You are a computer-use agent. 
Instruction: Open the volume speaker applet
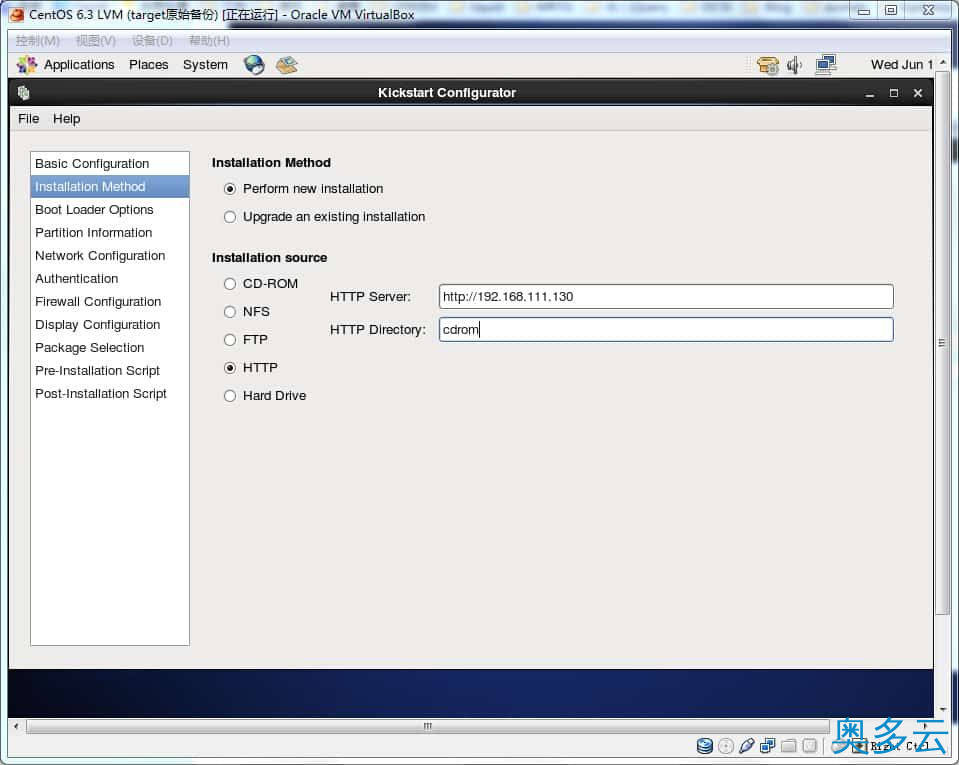pyautogui.click(x=794, y=65)
